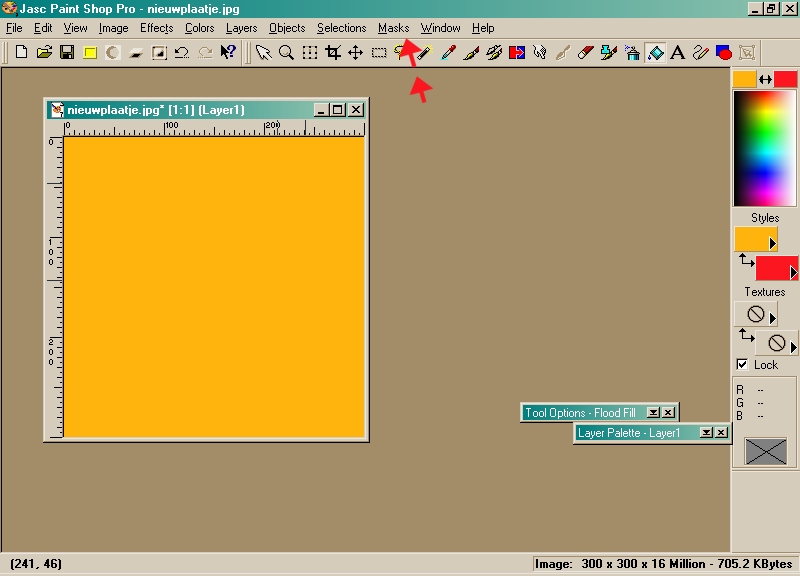
Task: Select the Zoom magnifier tool
Action: [x=286, y=53]
